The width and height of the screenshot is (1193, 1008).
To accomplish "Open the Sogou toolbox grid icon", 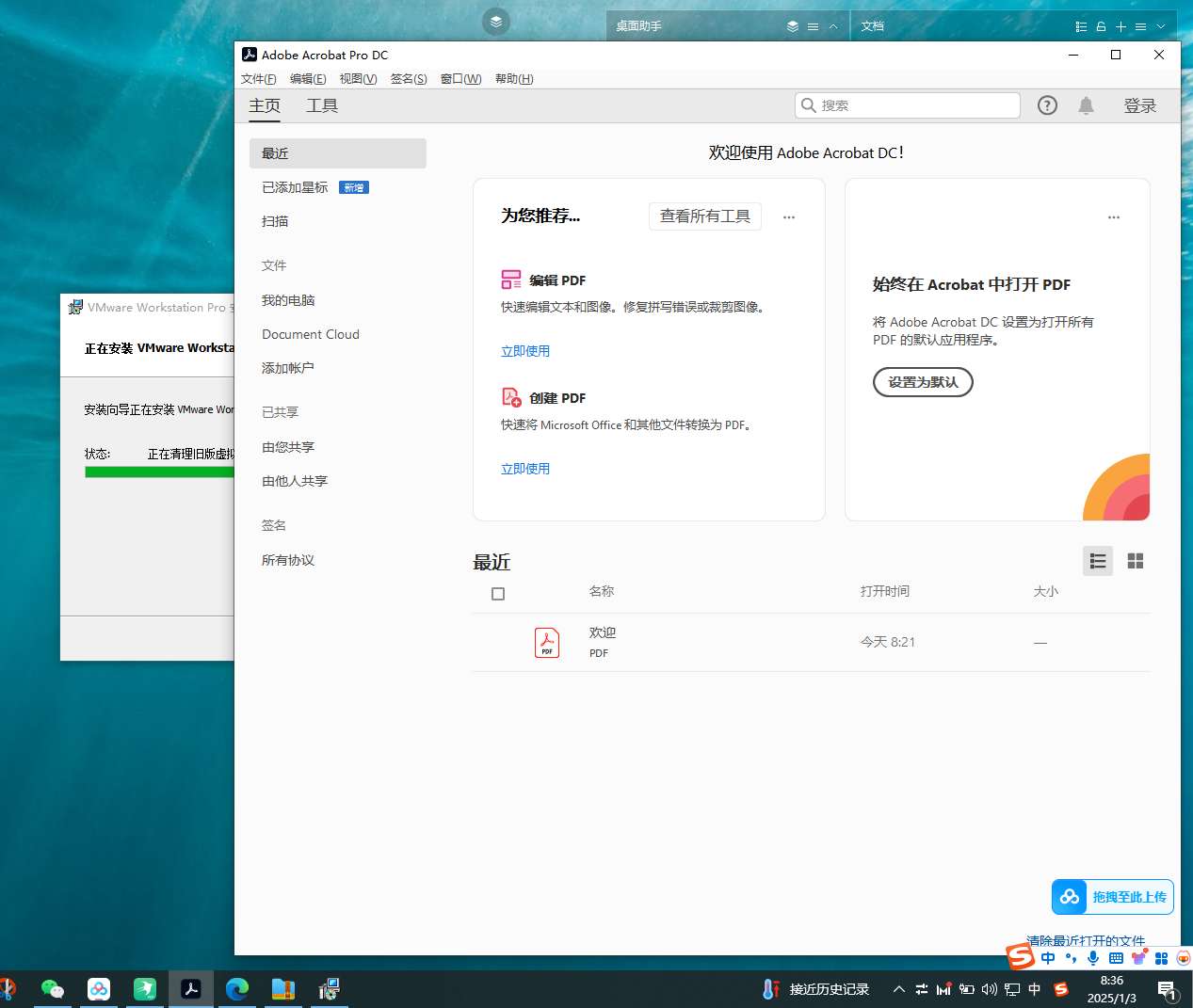I will pos(1161,958).
